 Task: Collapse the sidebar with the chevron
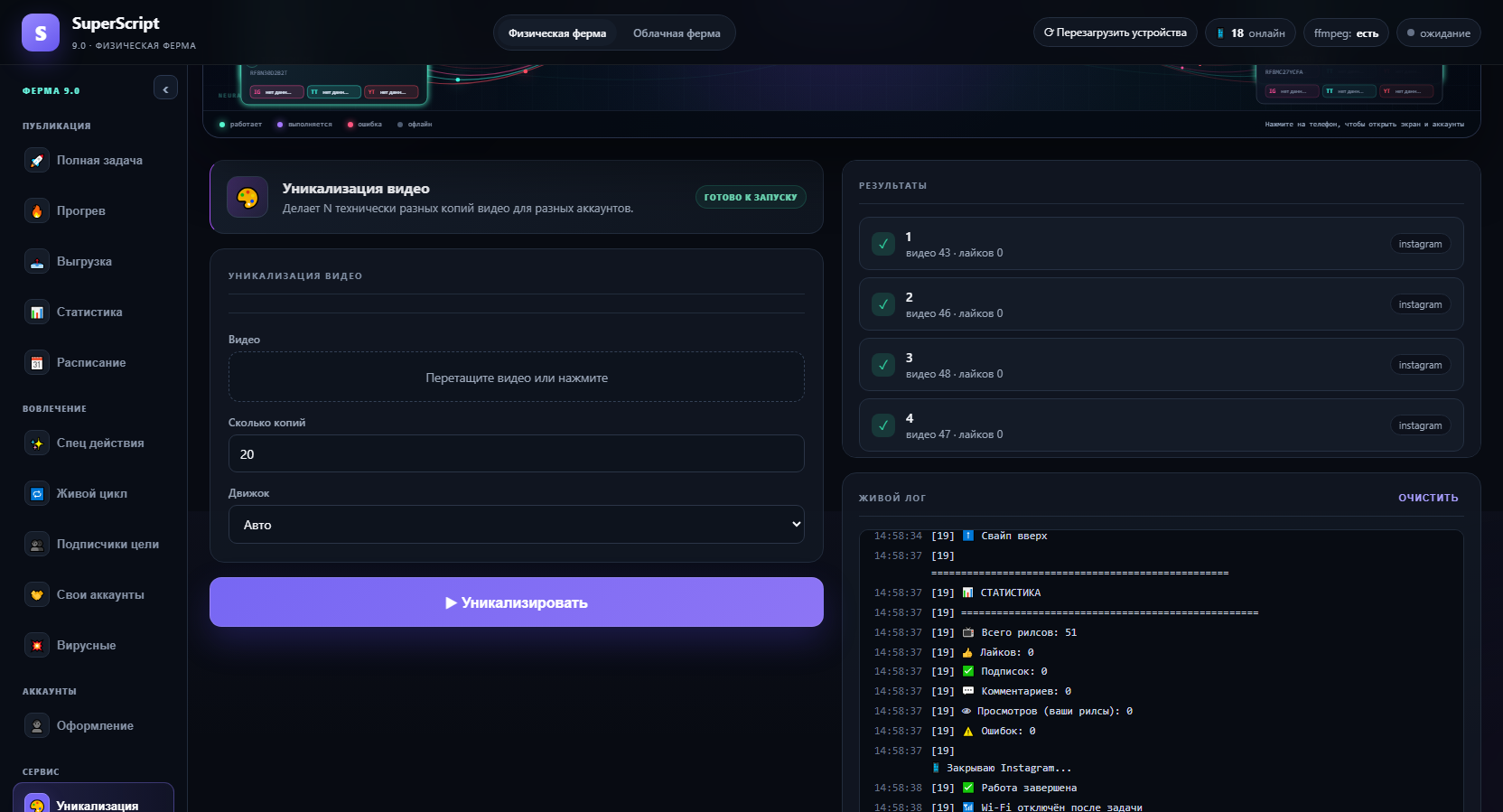point(165,89)
